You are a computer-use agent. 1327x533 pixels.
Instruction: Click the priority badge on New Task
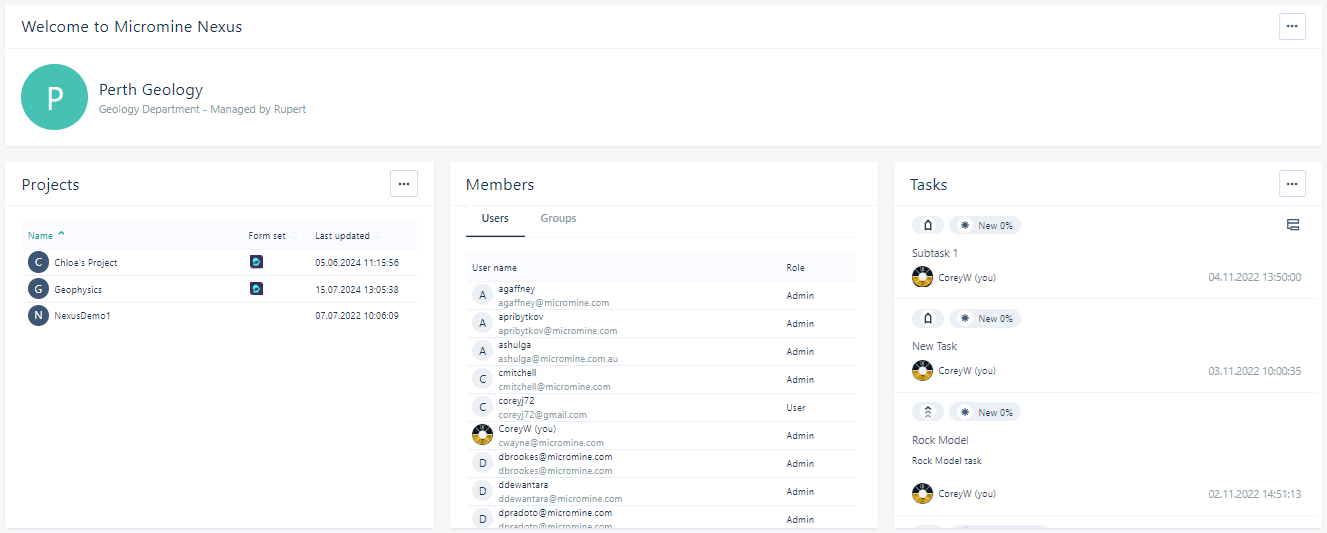(x=927, y=318)
